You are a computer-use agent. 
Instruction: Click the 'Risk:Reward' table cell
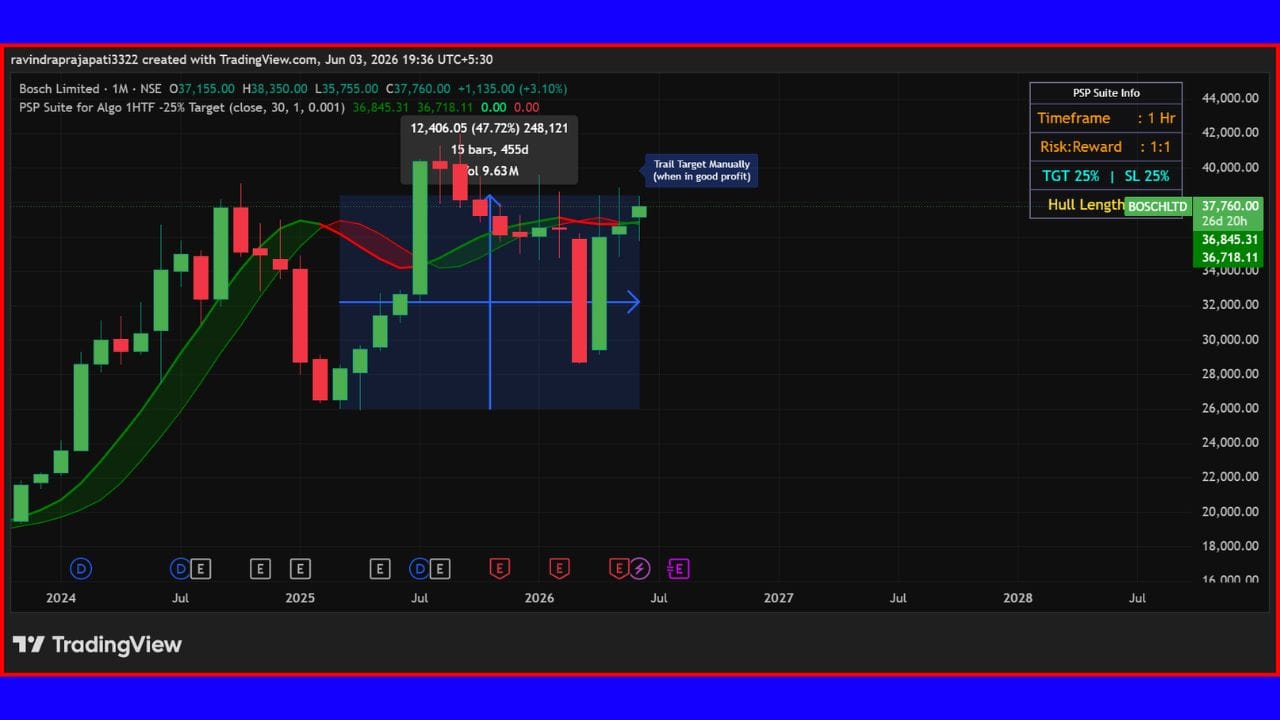tap(1081, 147)
